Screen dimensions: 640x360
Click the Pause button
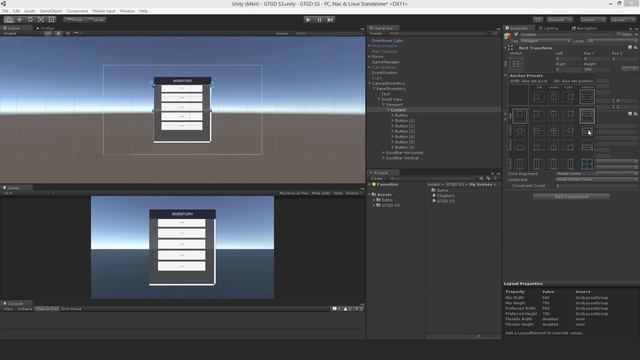click(x=319, y=20)
